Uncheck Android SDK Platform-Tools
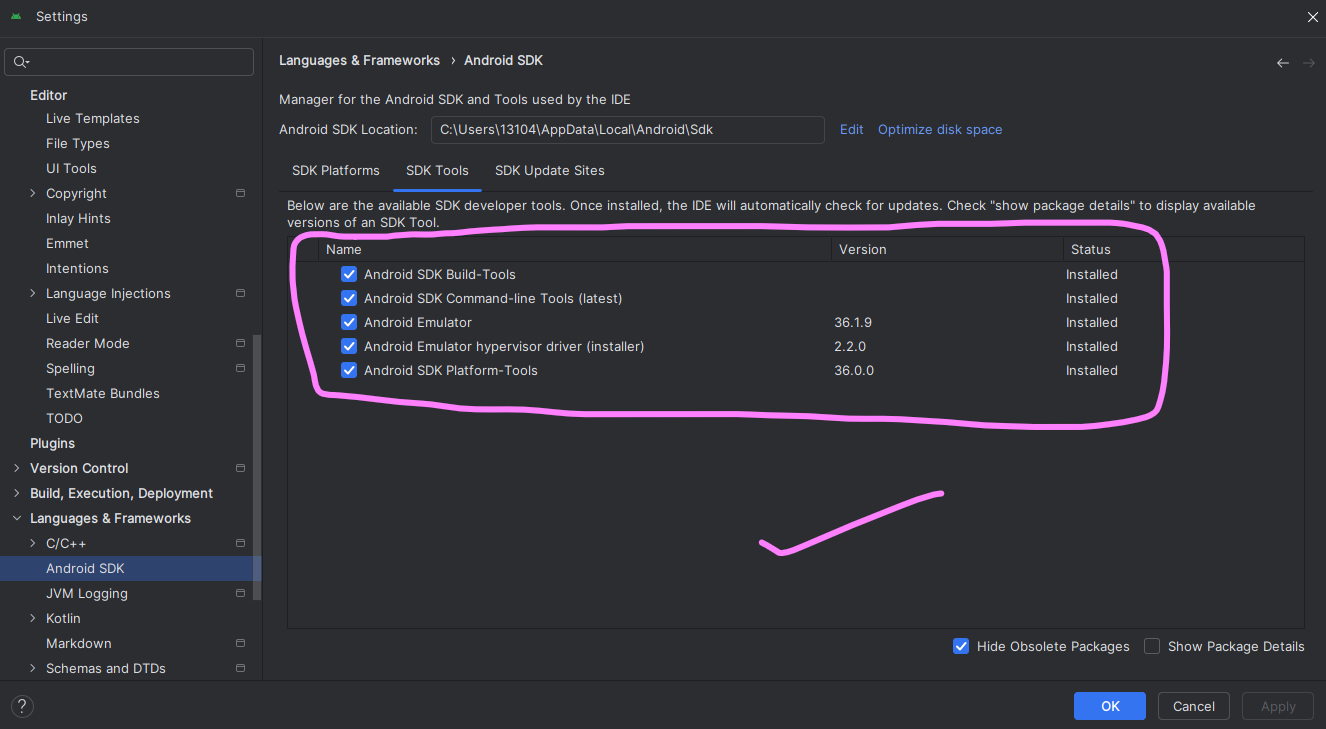The height and width of the screenshot is (729, 1326). coord(349,370)
